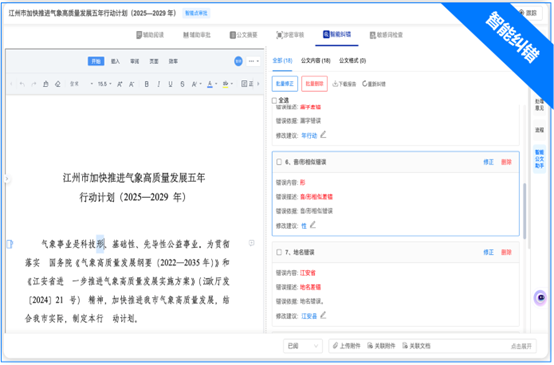Check the box for error 7 地名错误
Viewport: 554px width, 365px height.
pos(279,252)
